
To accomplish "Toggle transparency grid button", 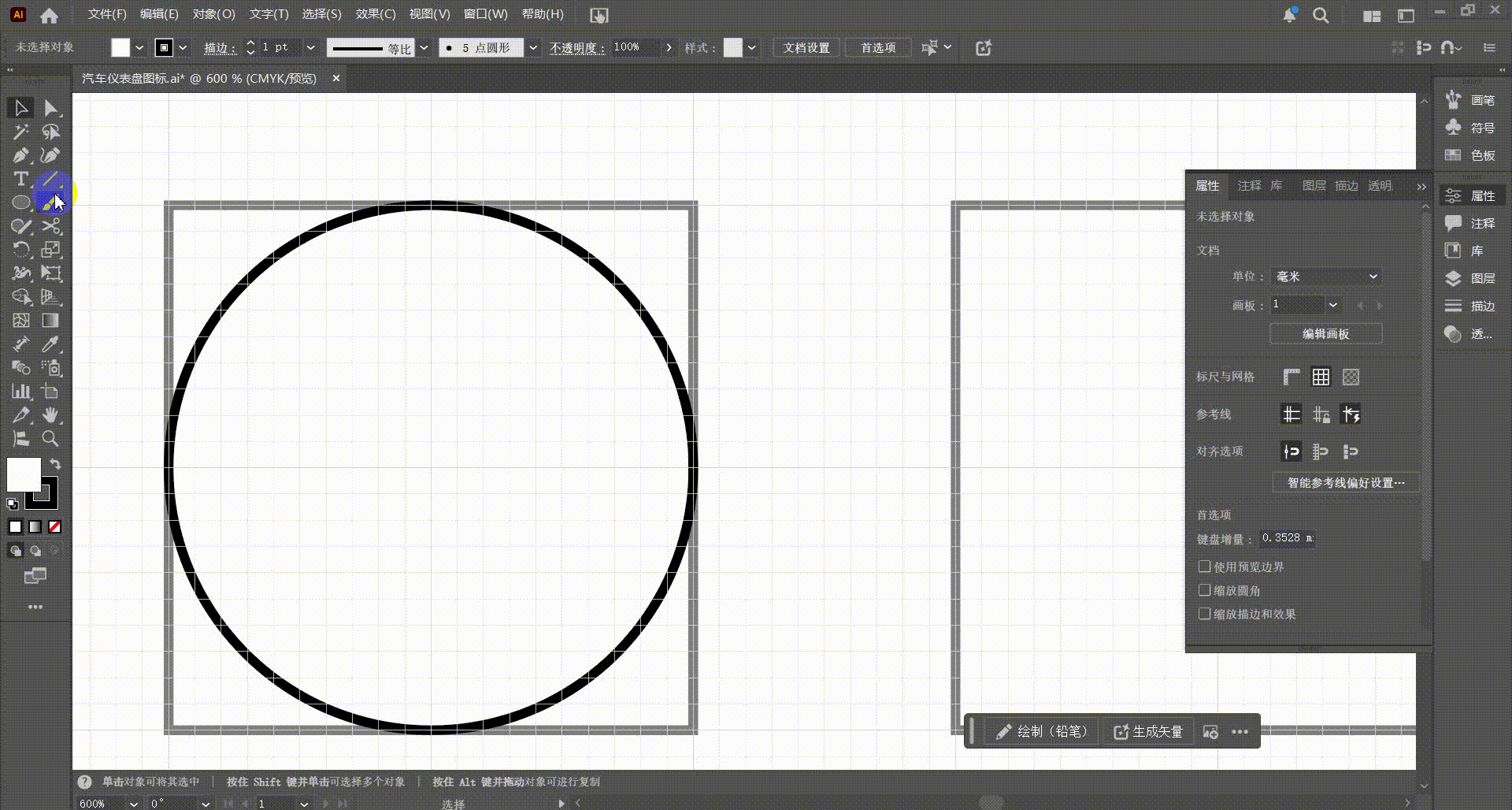I will click(x=1351, y=377).
